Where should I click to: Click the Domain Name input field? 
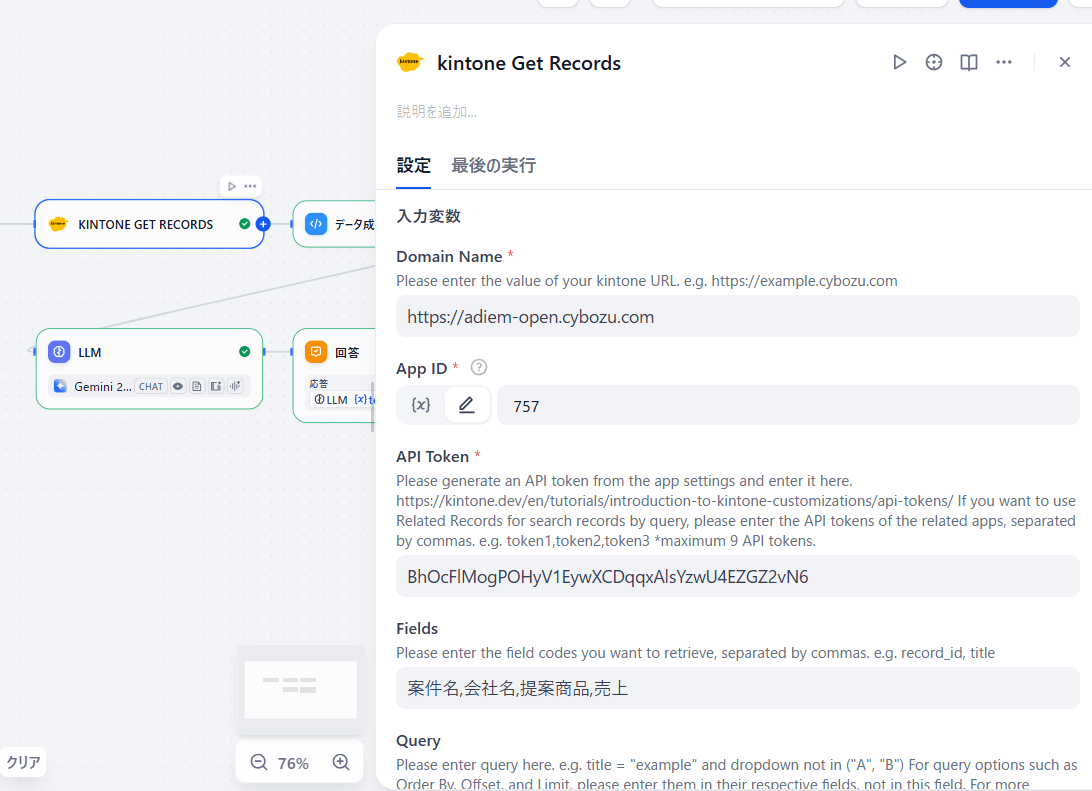point(737,317)
